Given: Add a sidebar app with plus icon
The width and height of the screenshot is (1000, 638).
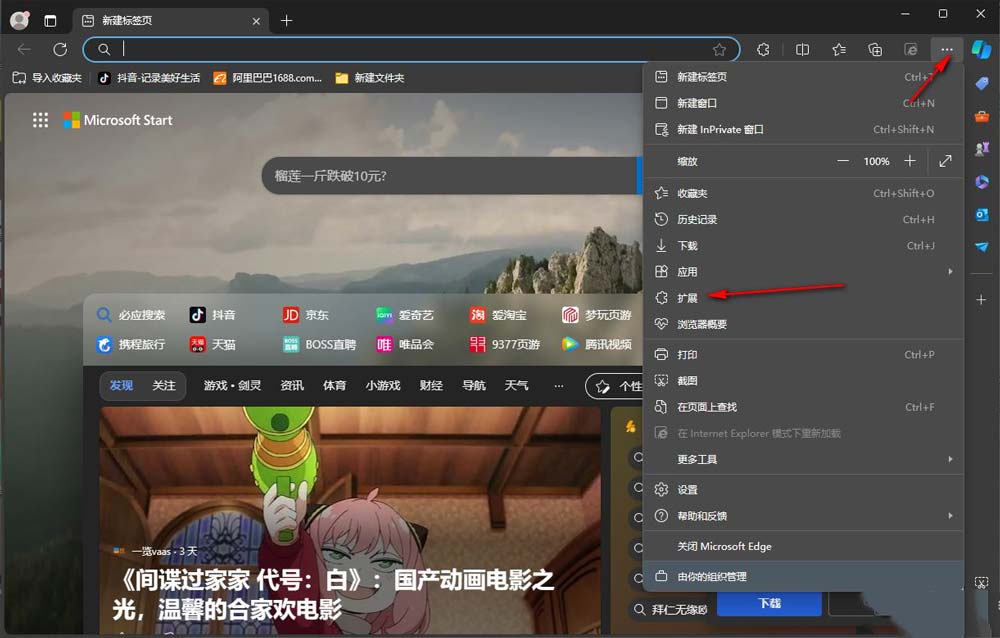Looking at the screenshot, I should click(982, 299).
